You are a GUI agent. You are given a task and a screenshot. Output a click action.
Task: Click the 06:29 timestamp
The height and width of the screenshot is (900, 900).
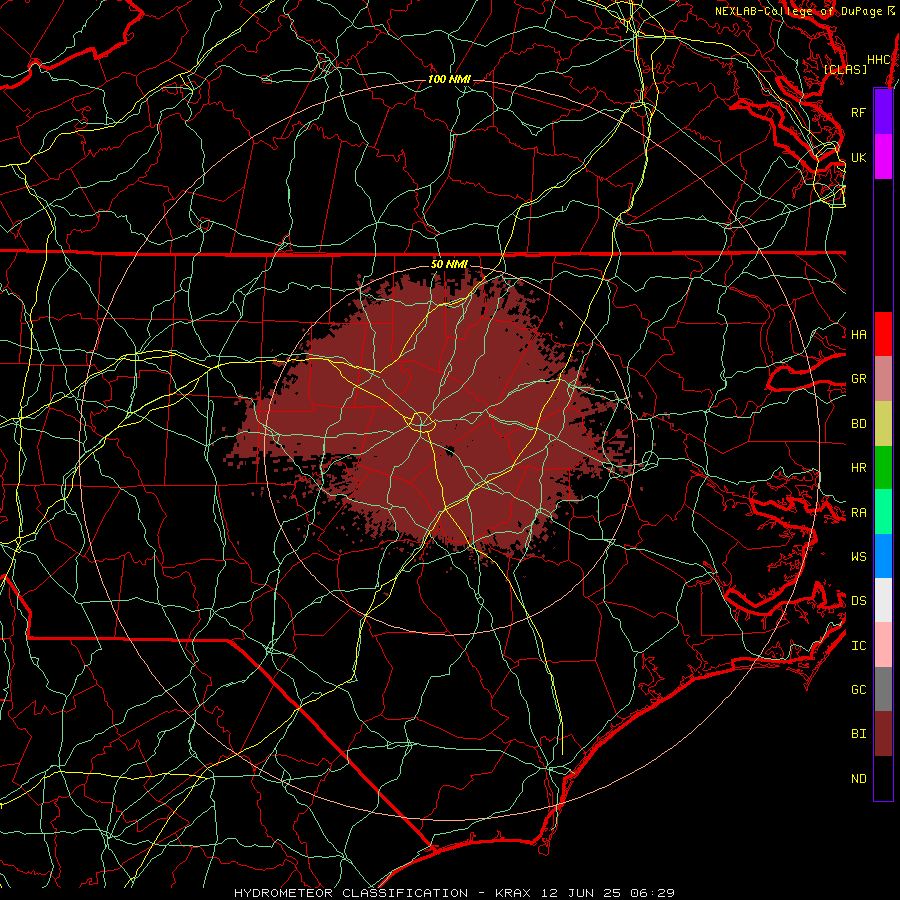(655, 893)
